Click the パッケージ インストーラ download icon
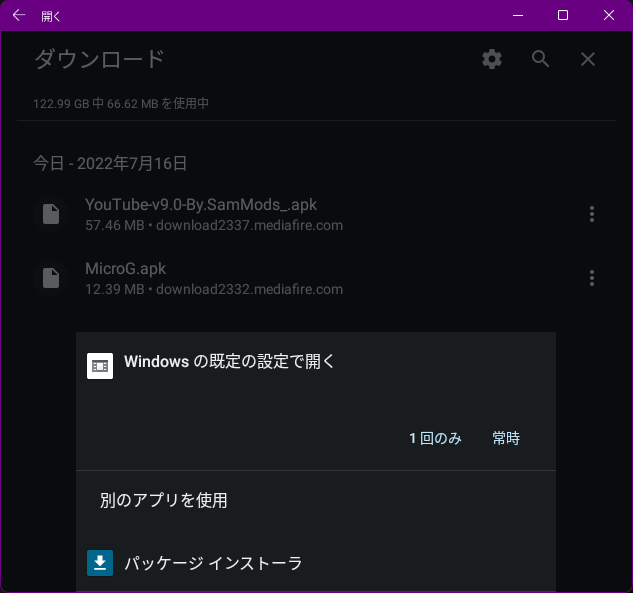Image resolution: width=633 pixels, height=593 pixels. (100, 563)
